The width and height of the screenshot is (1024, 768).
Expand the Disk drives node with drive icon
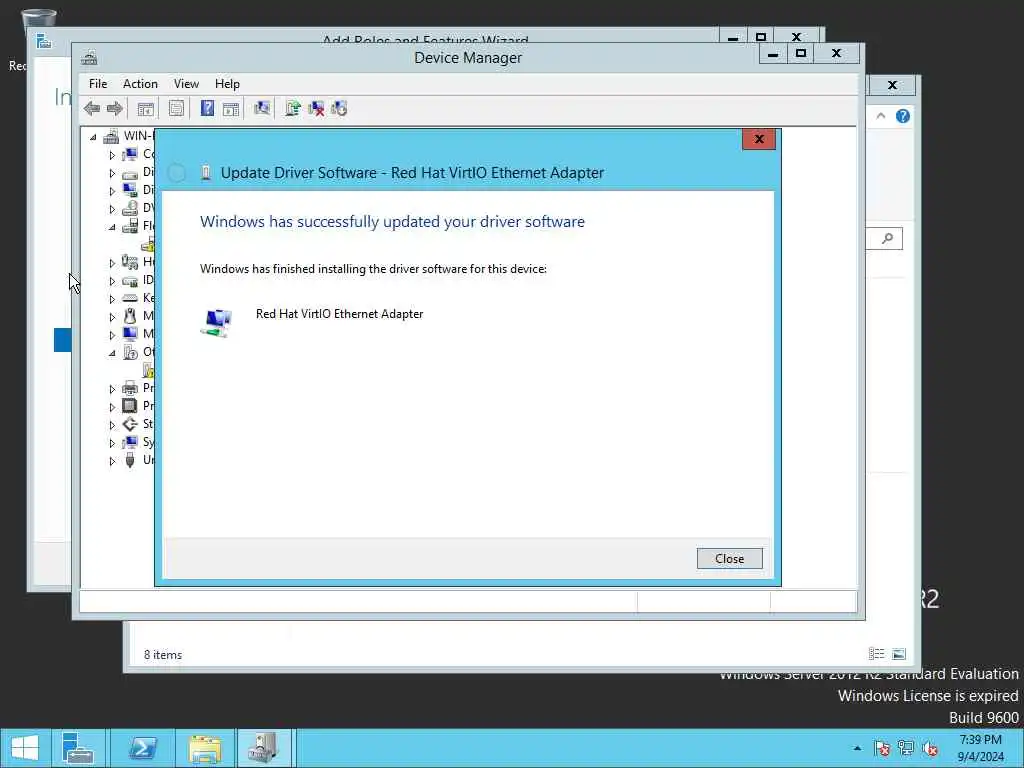pos(112,173)
